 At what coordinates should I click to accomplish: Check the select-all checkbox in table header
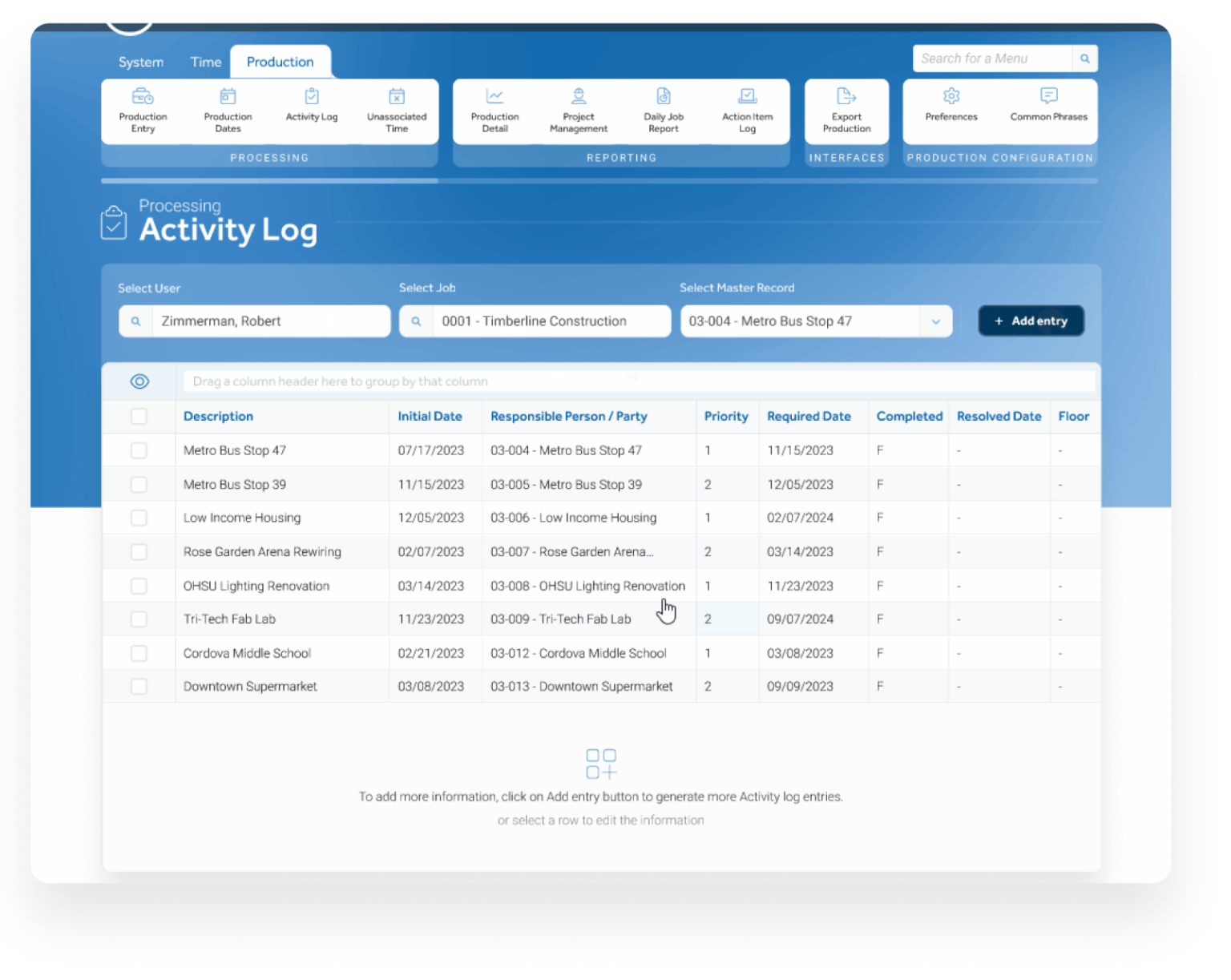(139, 416)
